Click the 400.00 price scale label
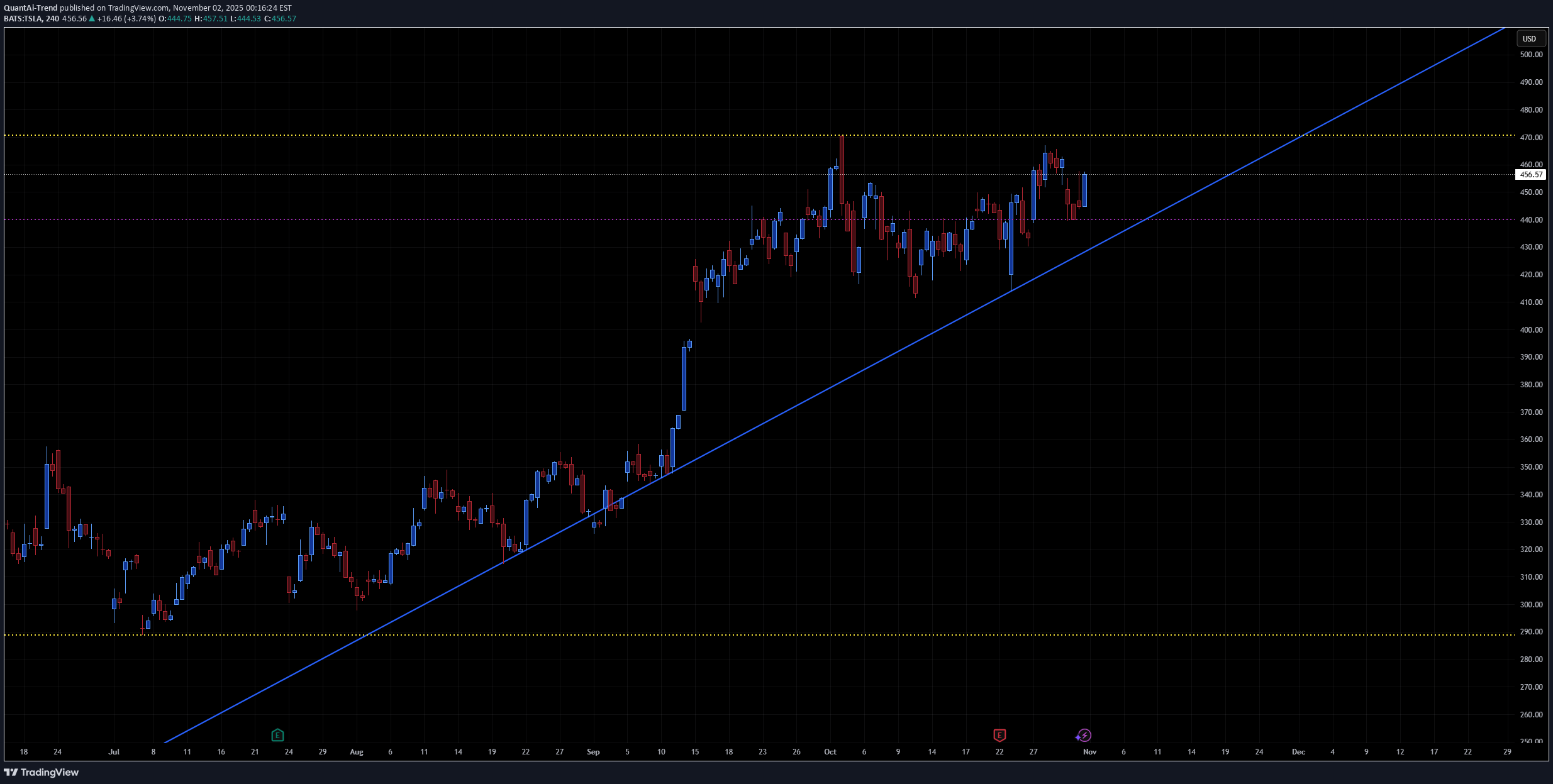The height and width of the screenshot is (784, 1553). click(1531, 329)
